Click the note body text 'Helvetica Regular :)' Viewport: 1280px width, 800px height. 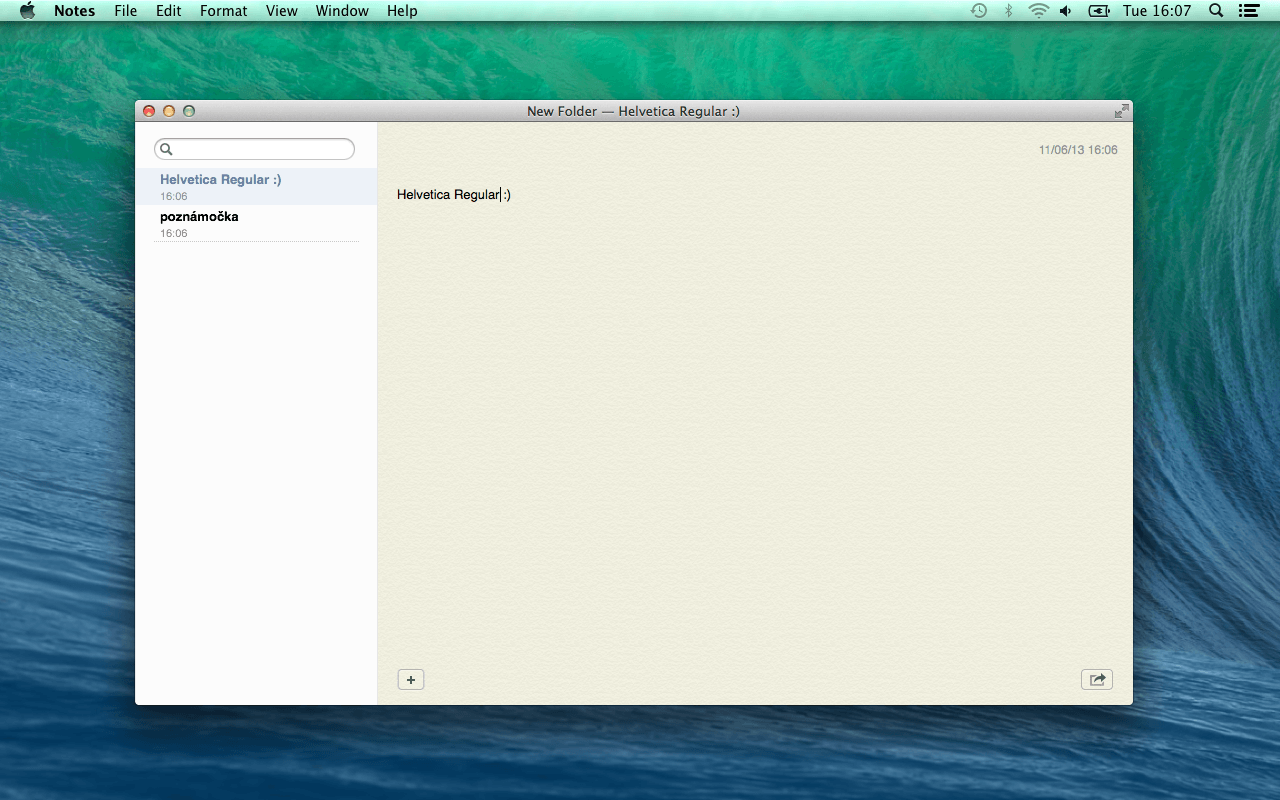(454, 194)
